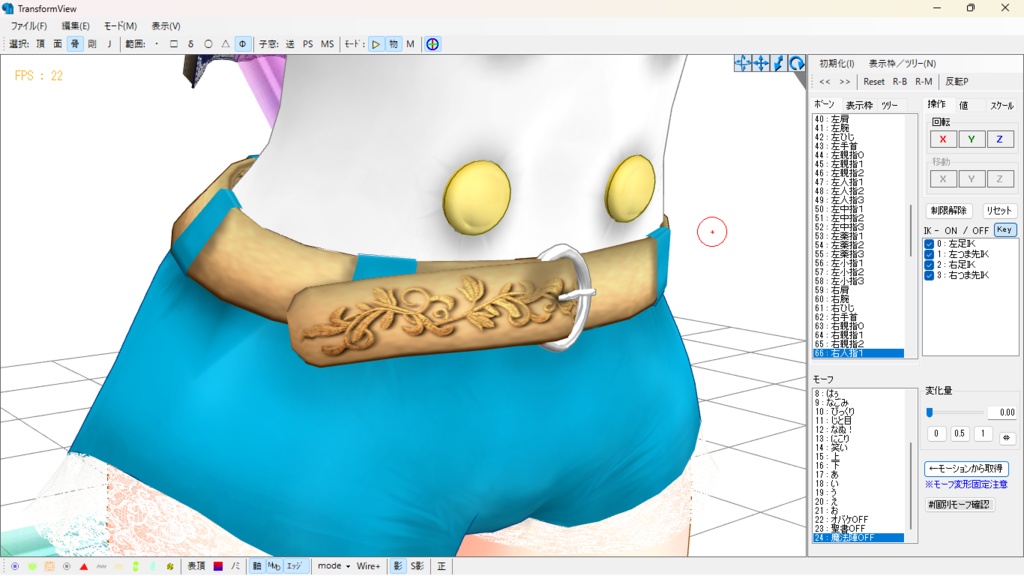1024x576 pixels.
Task: Click the viewport diagonal zoom arrow icon
Action: pos(778,63)
